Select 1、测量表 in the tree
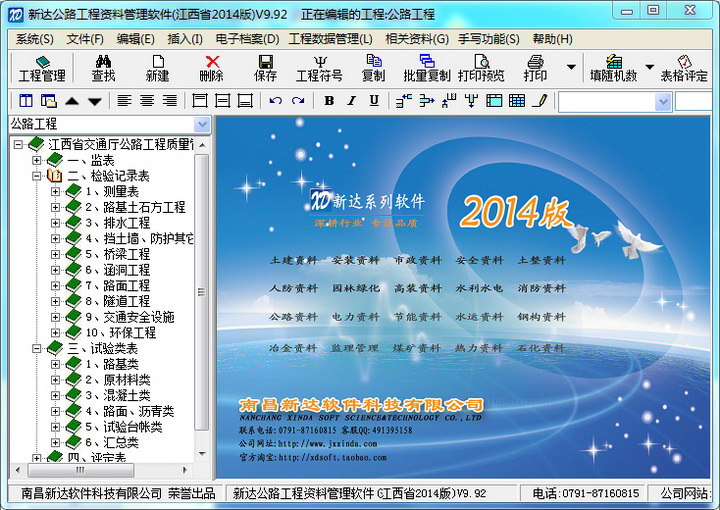The width and height of the screenshot is (720, 510). [x=112, y=191]
